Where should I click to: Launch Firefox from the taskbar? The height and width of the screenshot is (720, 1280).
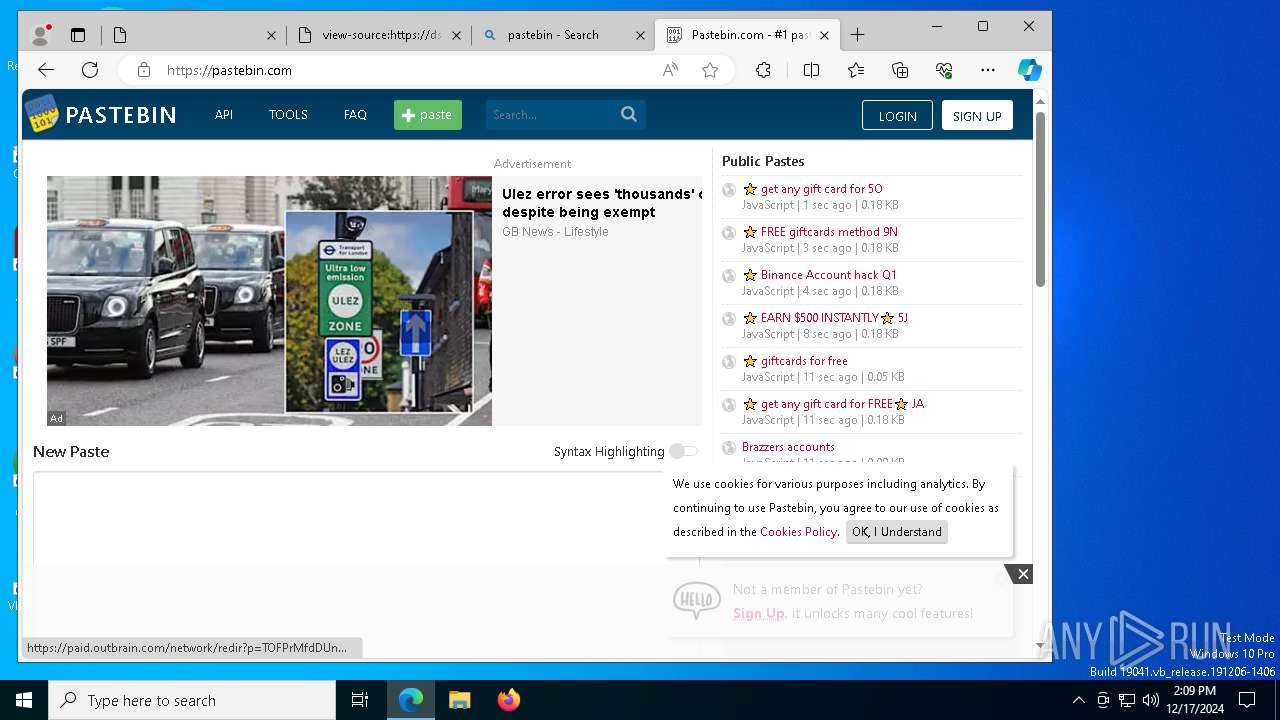508,700
